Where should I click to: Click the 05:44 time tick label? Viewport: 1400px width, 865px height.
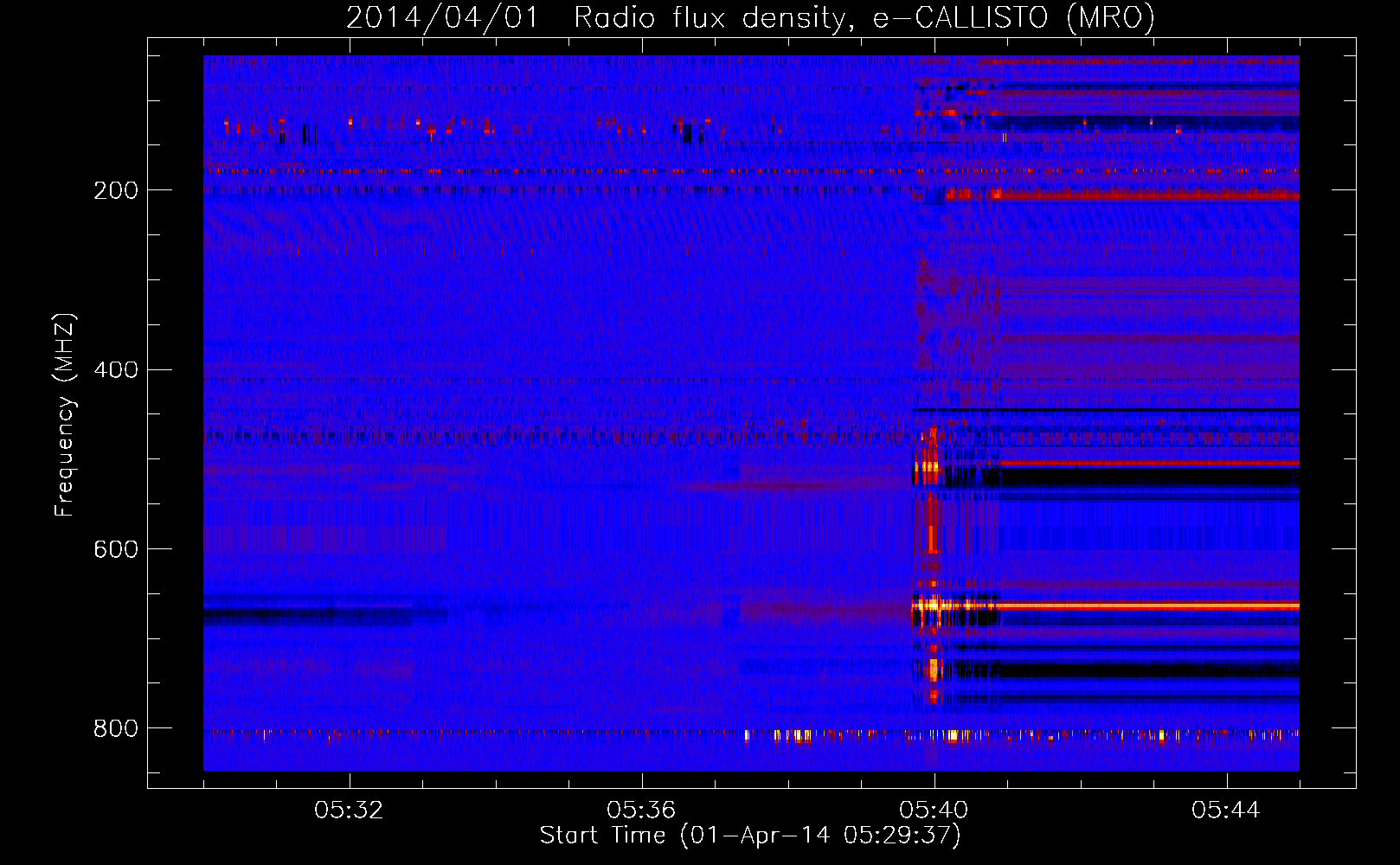[x=1226, y=811]
